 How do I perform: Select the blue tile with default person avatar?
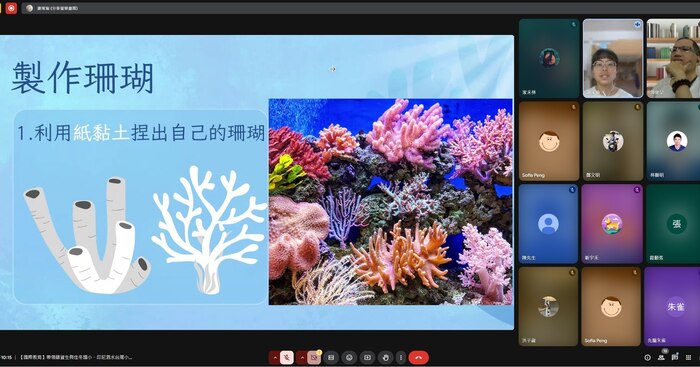549,224
